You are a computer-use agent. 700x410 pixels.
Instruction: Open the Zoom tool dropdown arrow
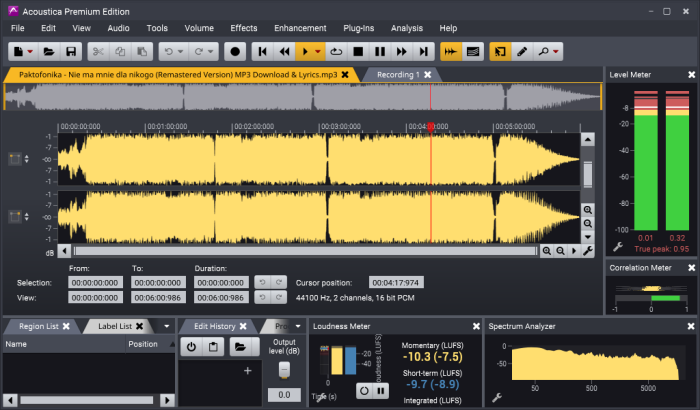[556, 52]
